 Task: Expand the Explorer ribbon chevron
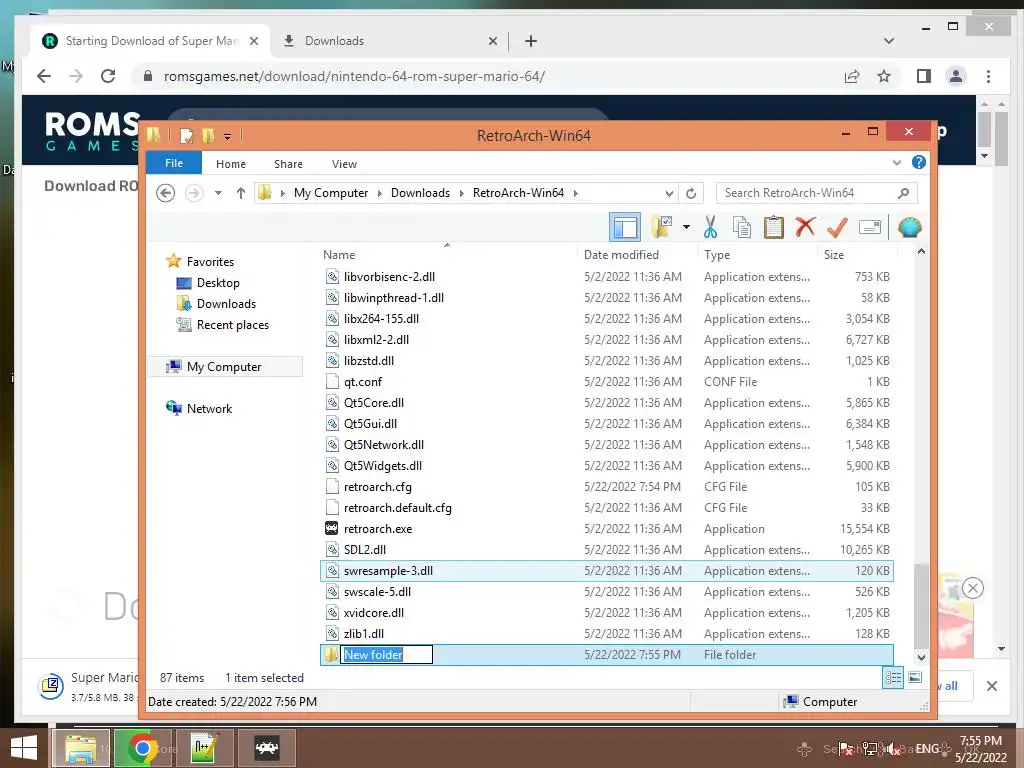point(897,163)
